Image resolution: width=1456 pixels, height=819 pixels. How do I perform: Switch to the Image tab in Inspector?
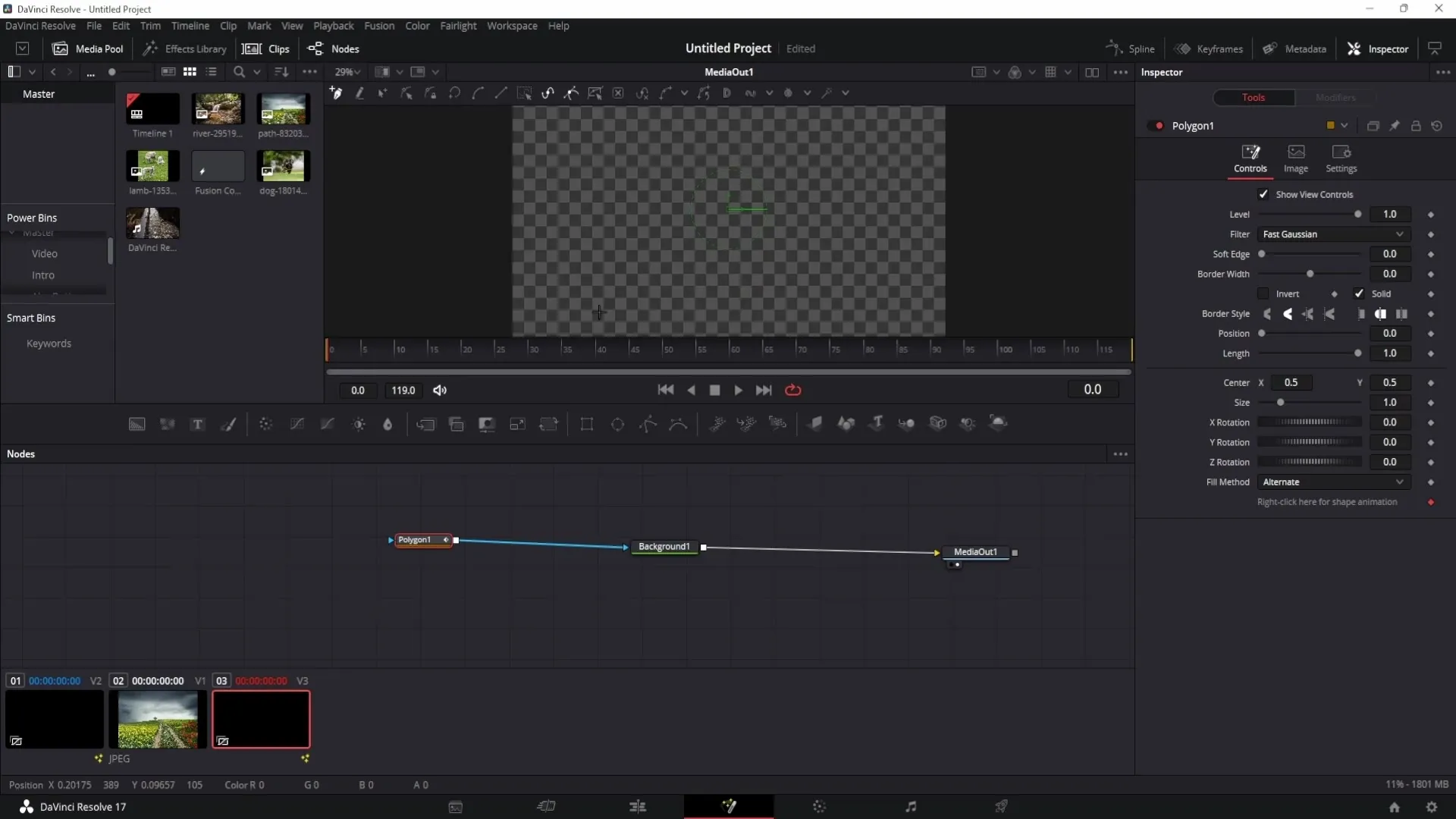pos(1296,158)
